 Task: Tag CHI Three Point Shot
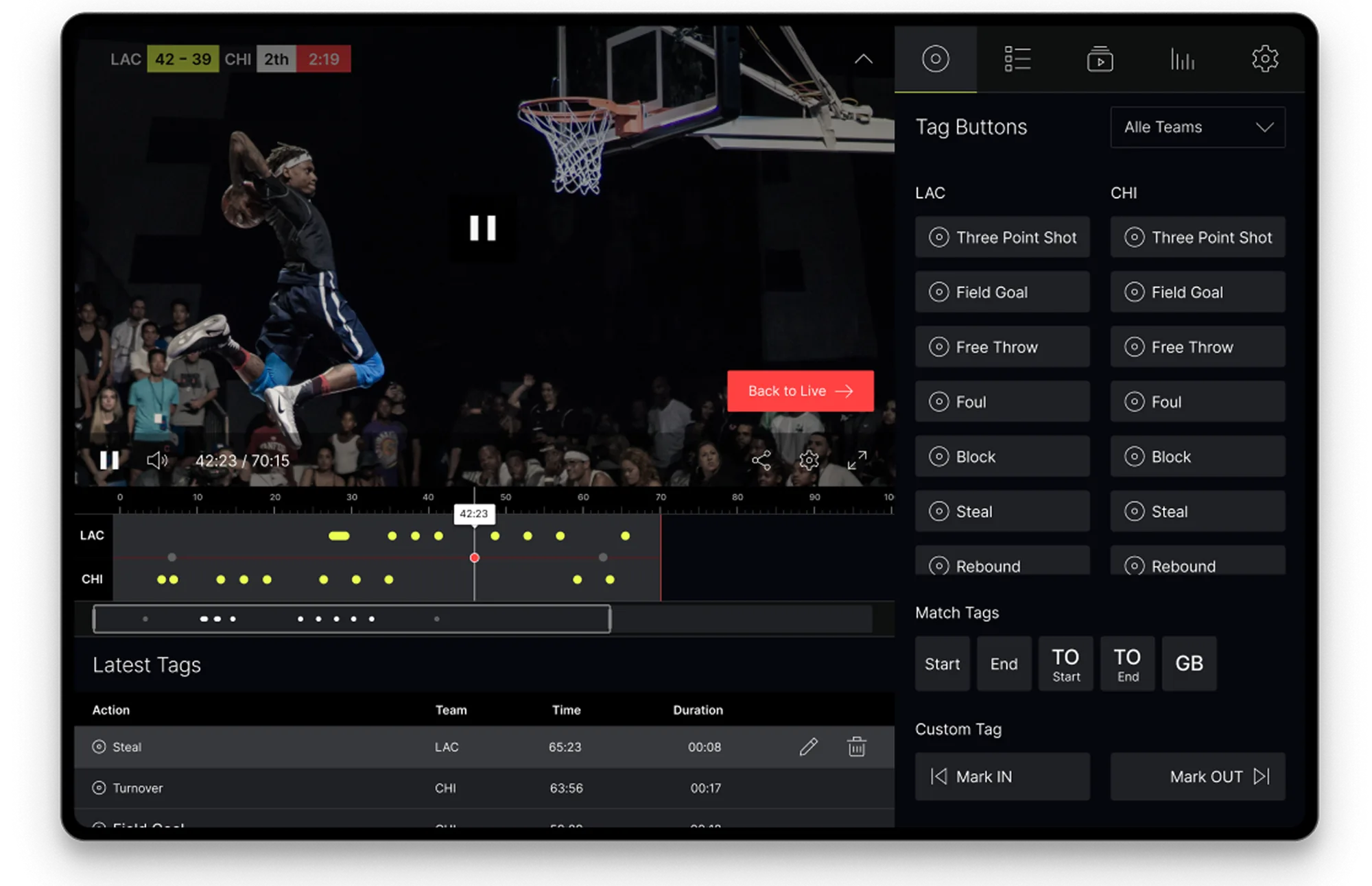click(x=1198, y=237)
